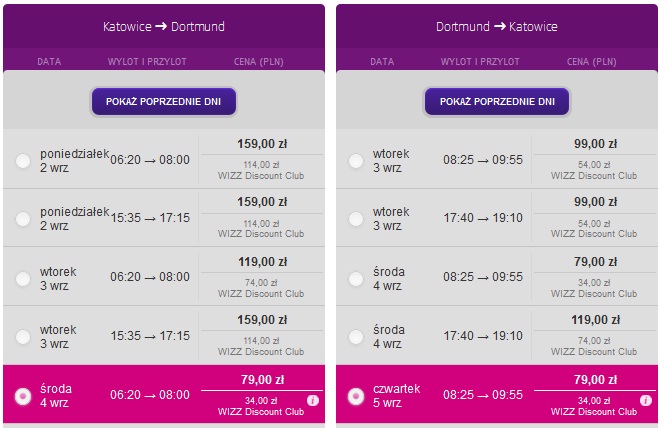
Task: Select outbound poniedziałek 2 wrz 15:35 flight
Action: 23,219
